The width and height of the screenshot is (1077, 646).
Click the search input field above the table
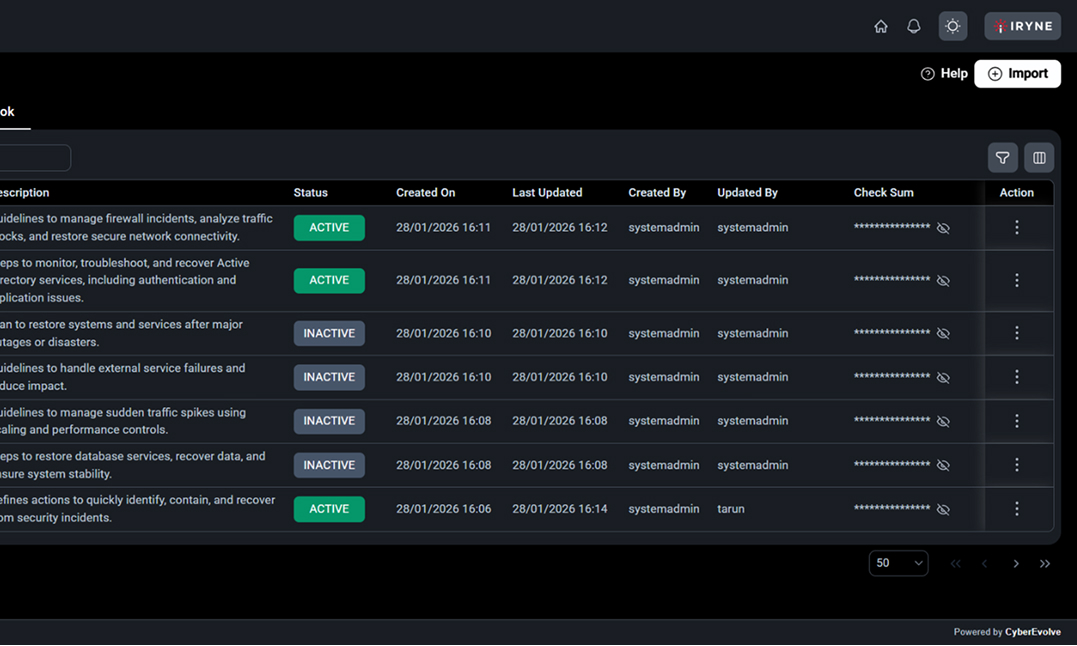coord(34,158)
